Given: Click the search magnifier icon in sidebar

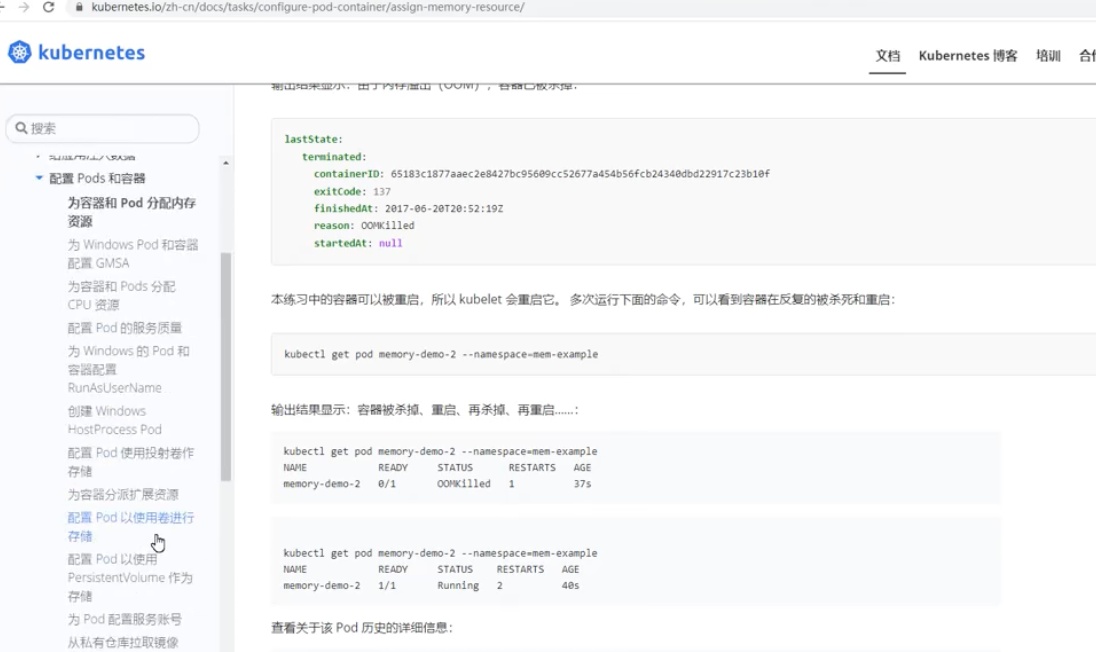Looking at the screenshot, I should [x=21, y=128].
